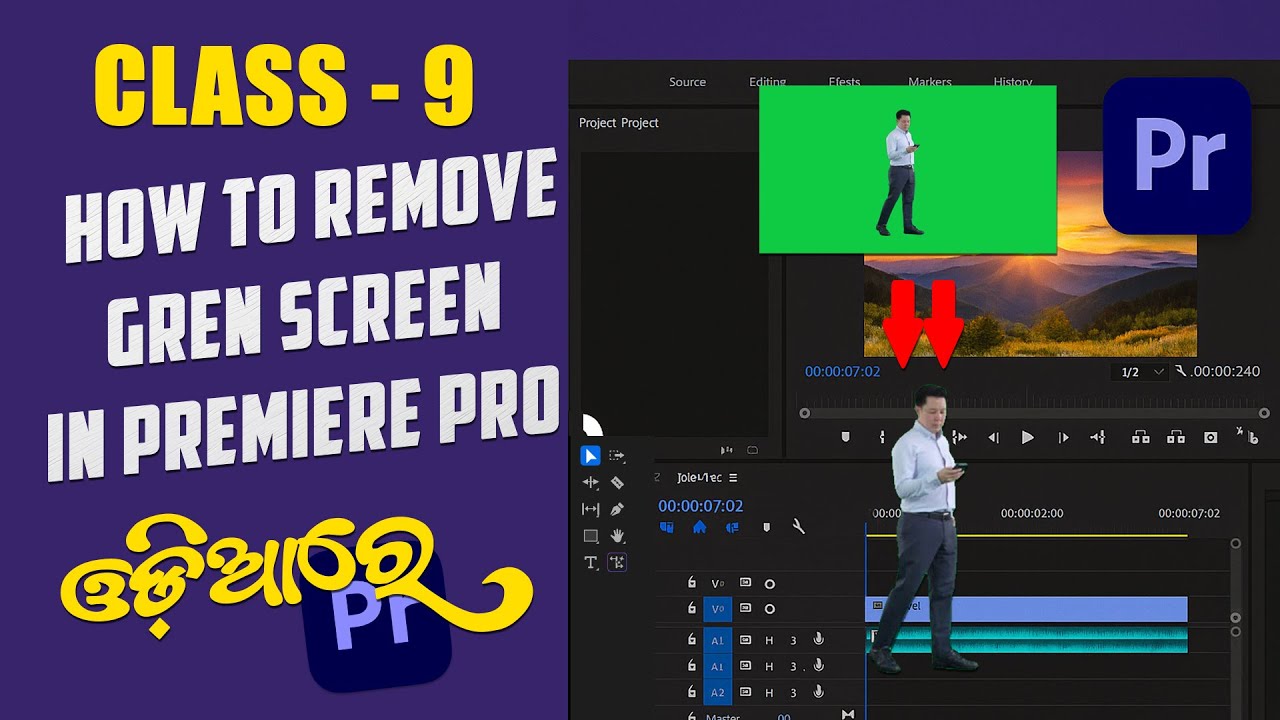Select the blue video clip in timeline
The height and width of the screenshot is (720, 1280).
click(x=1026, y=609)
